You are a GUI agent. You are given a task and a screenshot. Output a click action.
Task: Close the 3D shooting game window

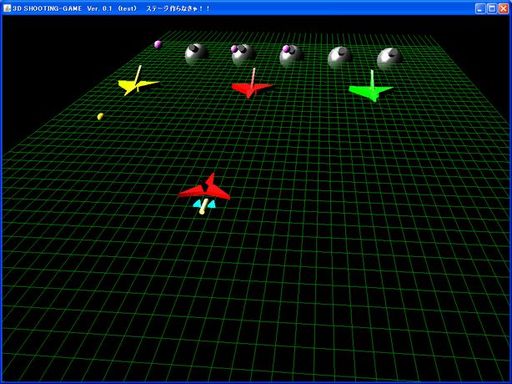(x=503, y=8)
